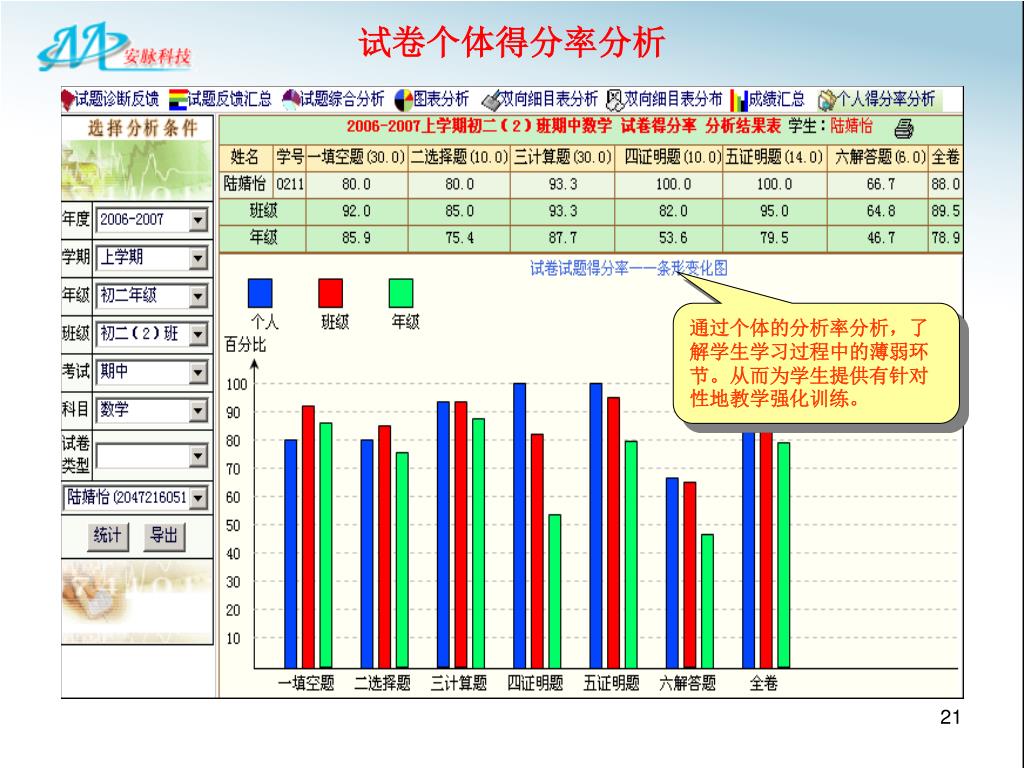Click the 88.0 overall score cell
1024x768 pixels.
point(945,184)
